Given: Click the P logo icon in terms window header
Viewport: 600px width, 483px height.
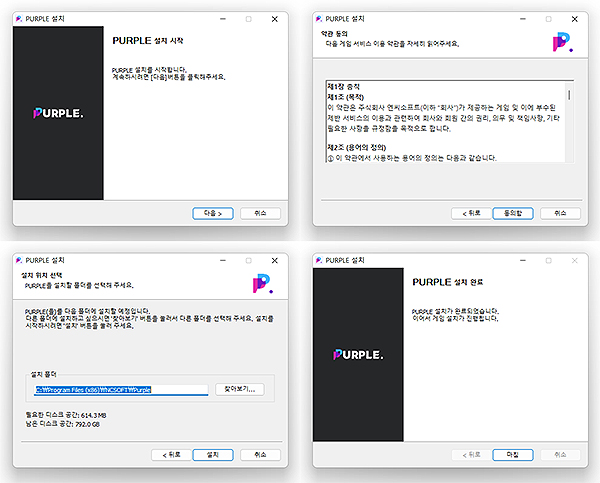Looking at the screenshot, I should (562, 42).
